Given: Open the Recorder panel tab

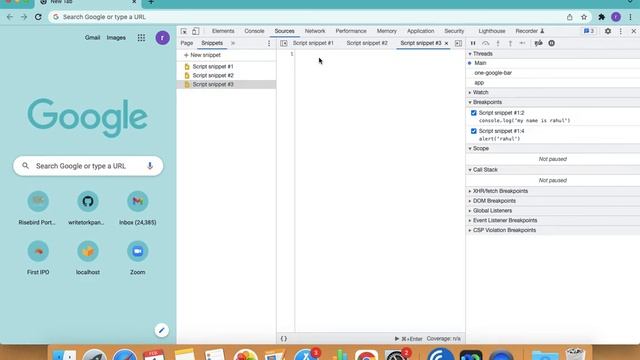Looking at the screenshot, I should [530, 31].
